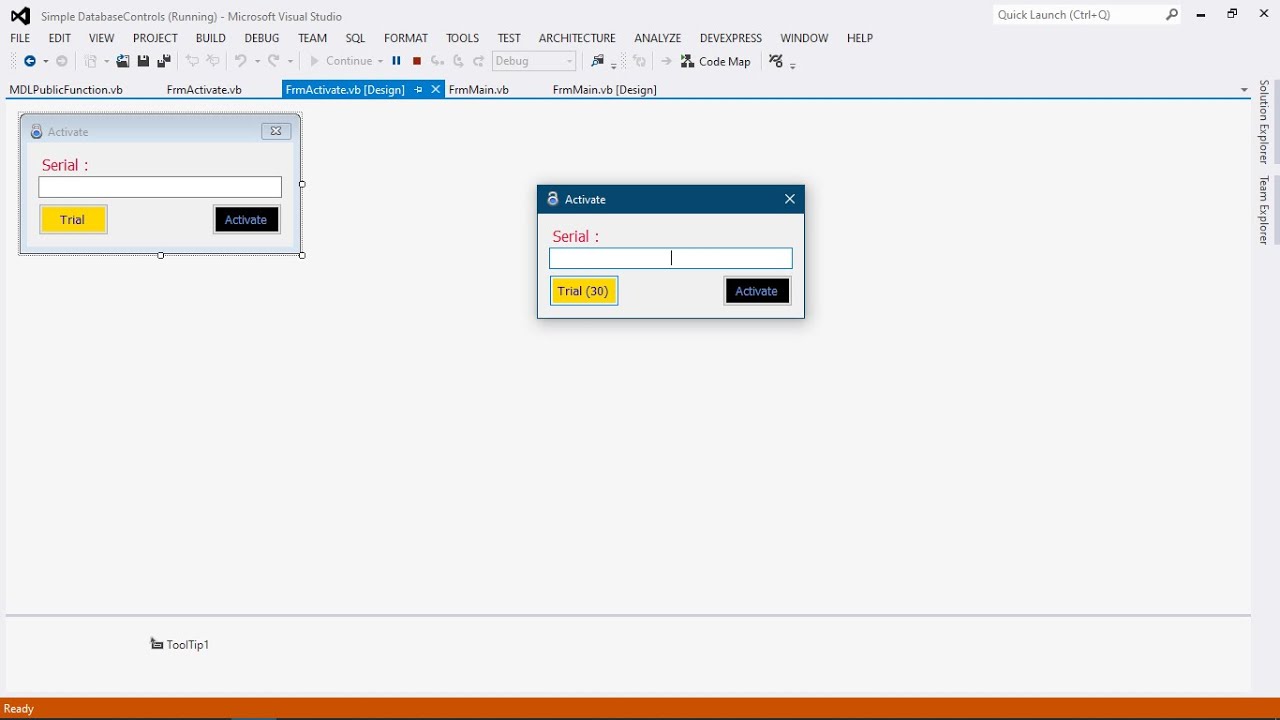
Task: Select the ToolTip1 component in the tray
Action: pos(180,645)
